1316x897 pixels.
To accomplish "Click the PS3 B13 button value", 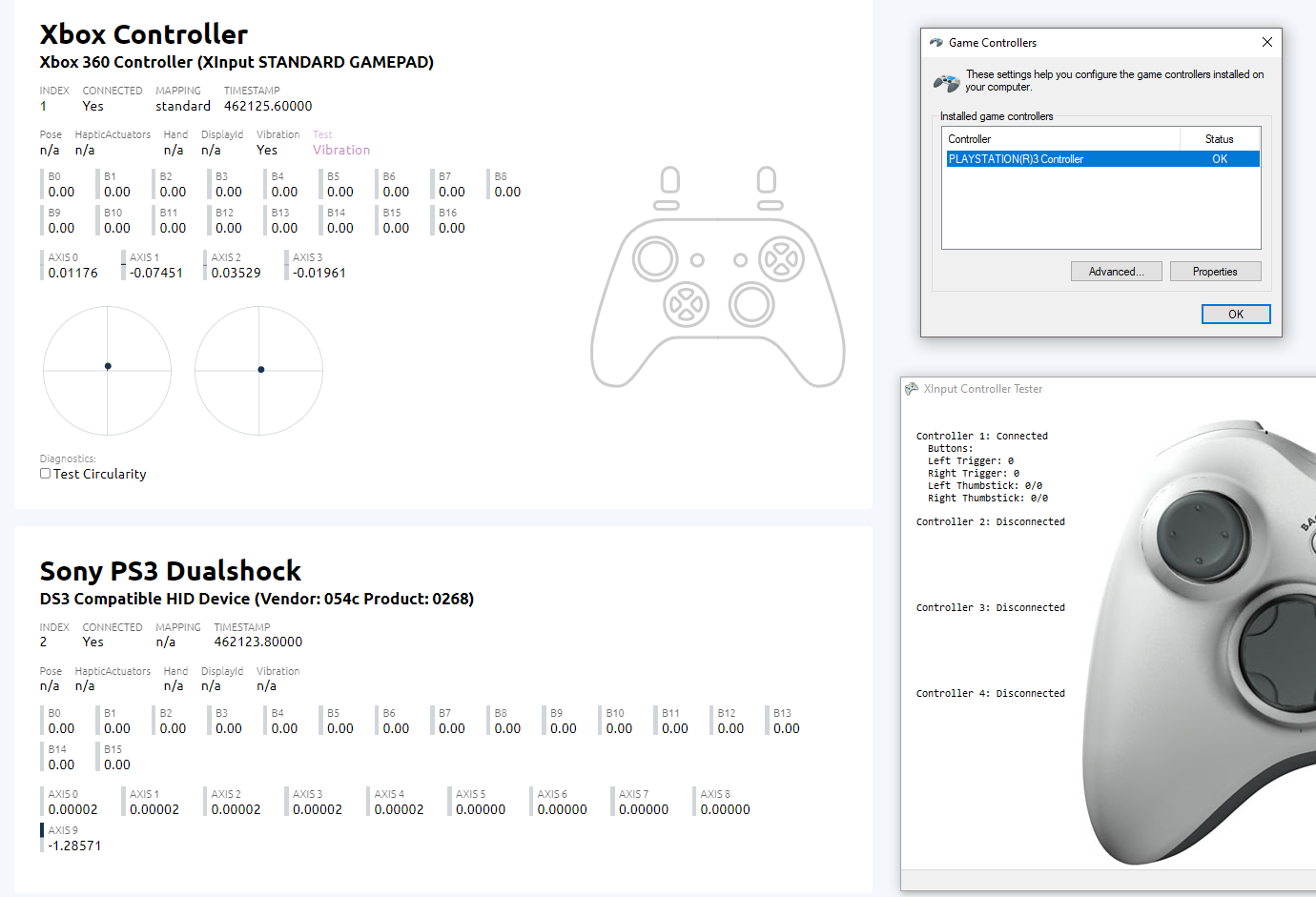I will pos(787,728).
